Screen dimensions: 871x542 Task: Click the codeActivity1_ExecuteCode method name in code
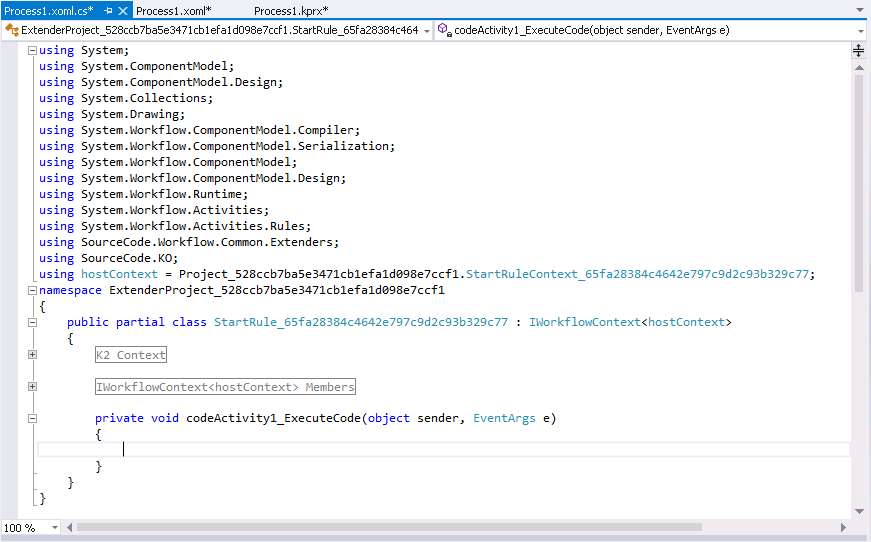coord(273,418)
